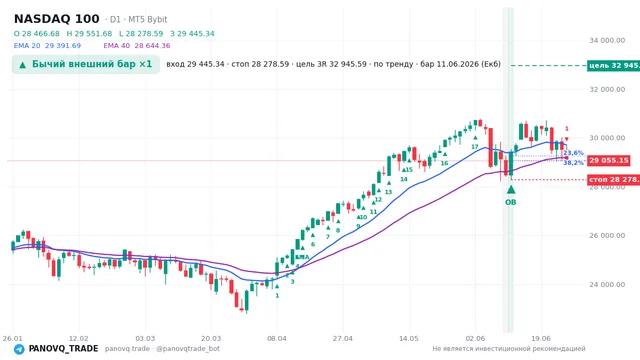Click the trade details text starting 'вход 29 445.34'
Image resolution: width=640 pixels, height=360 pixels.
[x=333, y=64]
